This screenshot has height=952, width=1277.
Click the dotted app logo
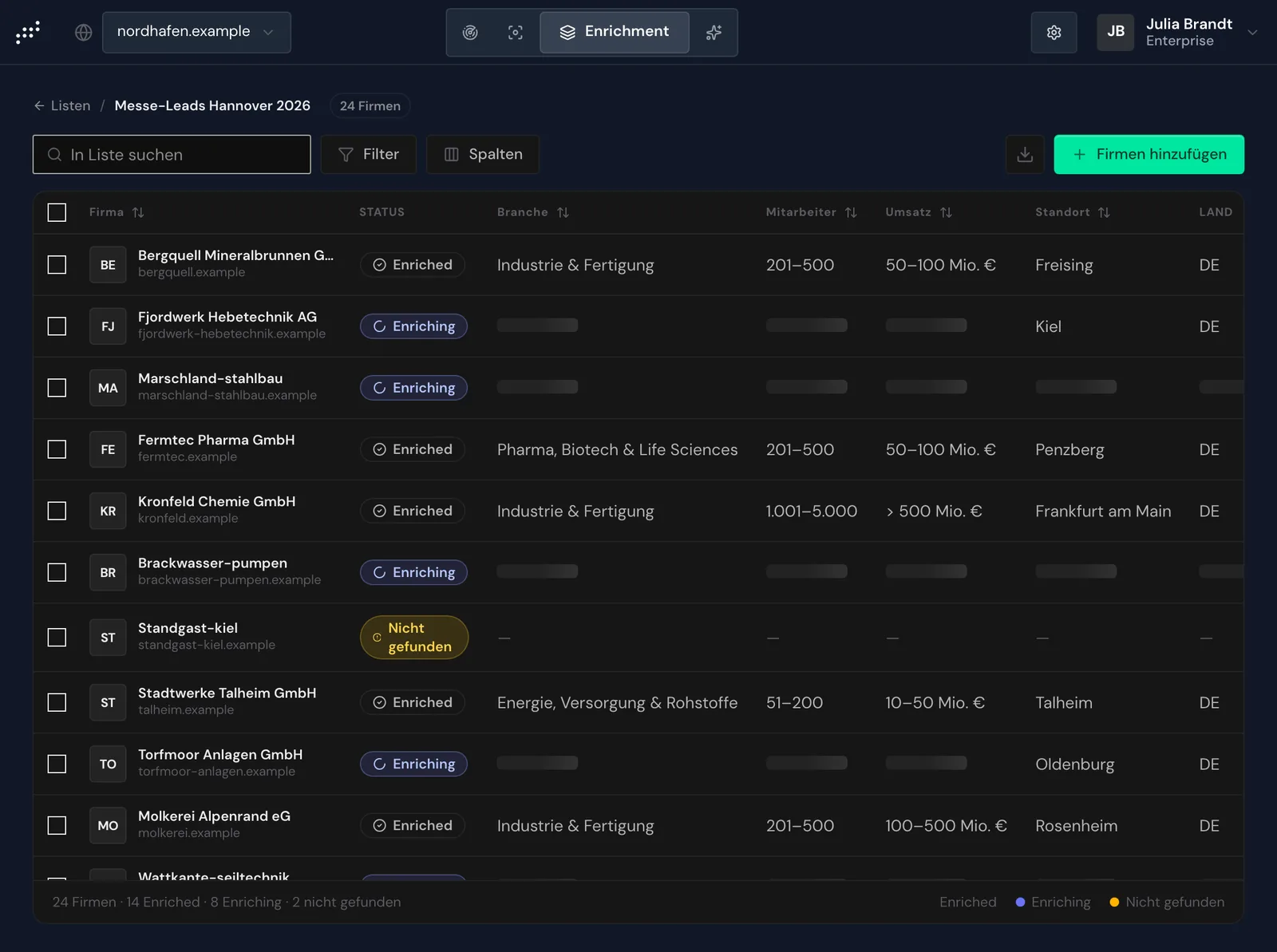28,33
